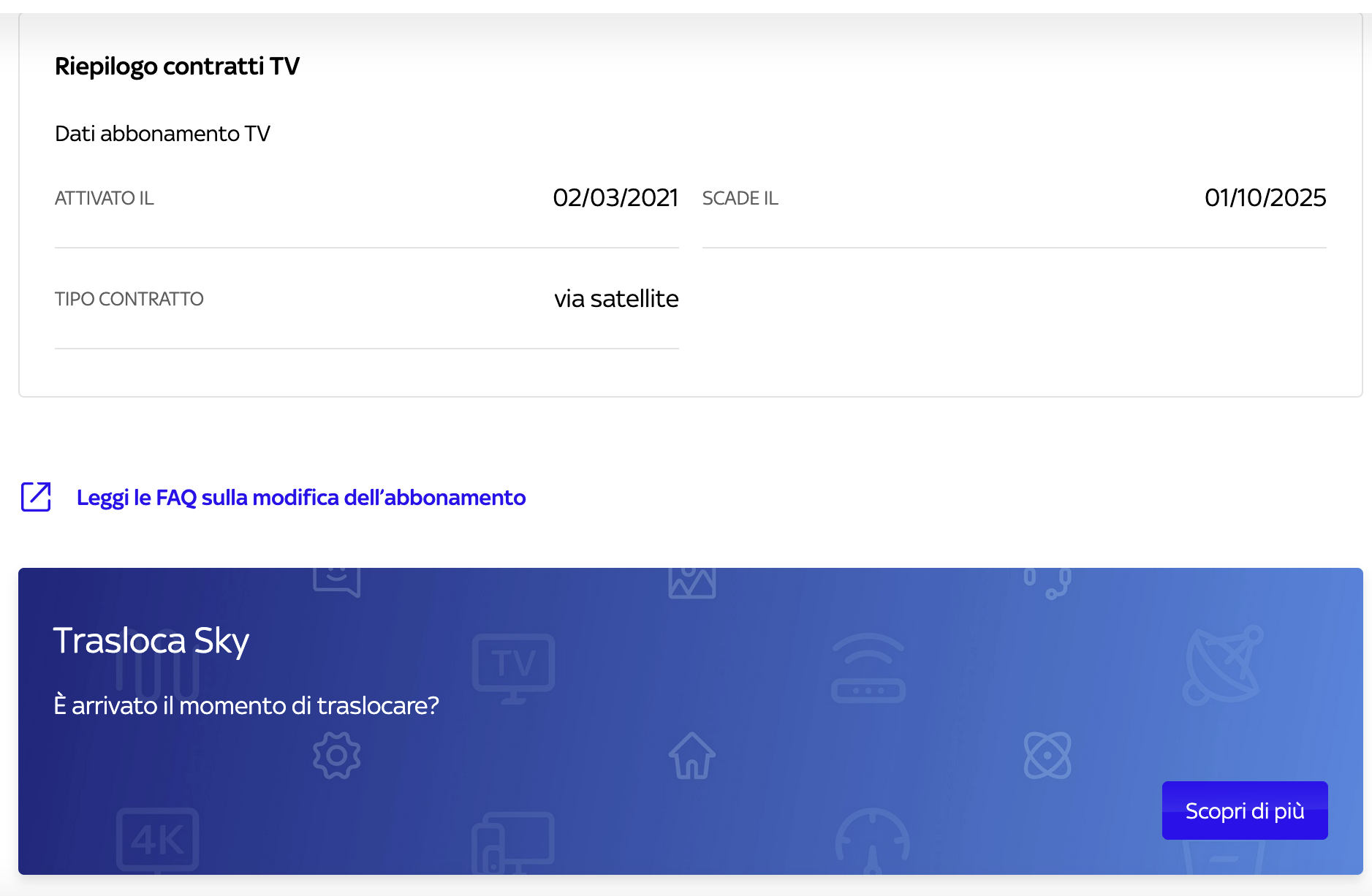The height and width of the screenshot is (896, 1372).
Task: Select the via satellite contract type value
Action: click(x=616, y=298)
